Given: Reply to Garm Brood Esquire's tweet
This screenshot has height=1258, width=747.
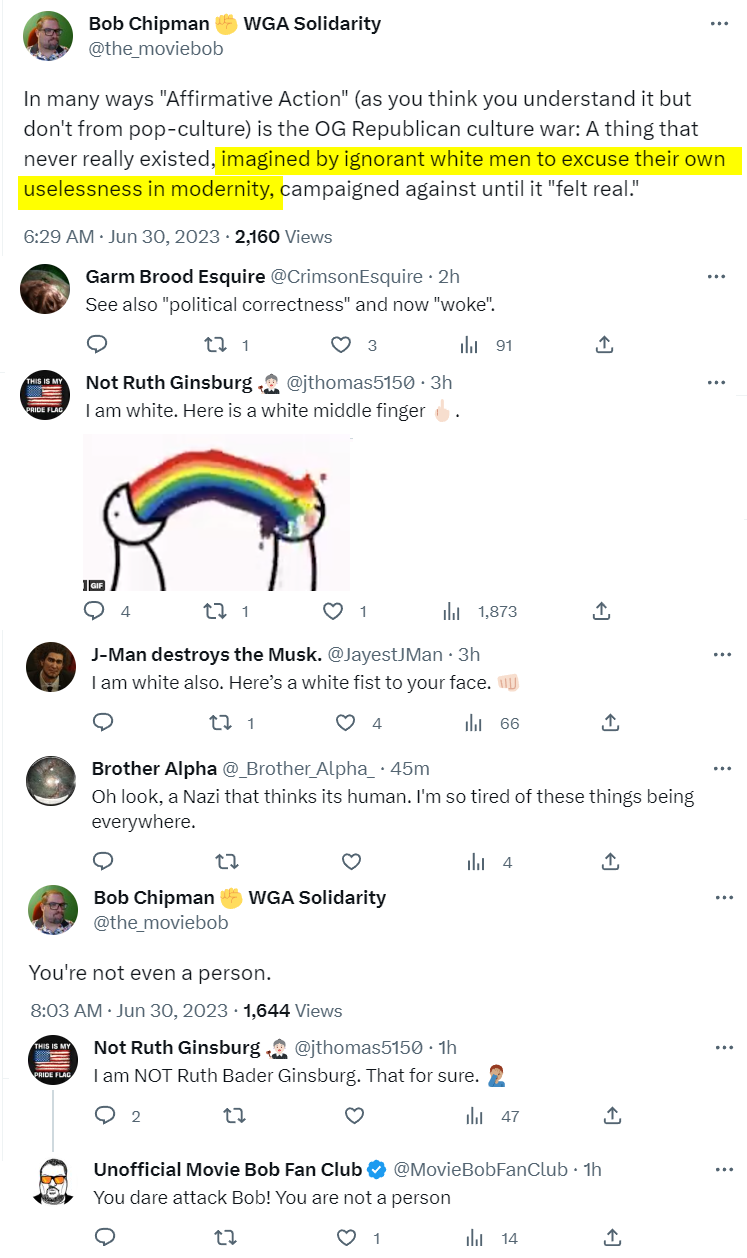Looking at the screenshot, I should coord(97,345).
